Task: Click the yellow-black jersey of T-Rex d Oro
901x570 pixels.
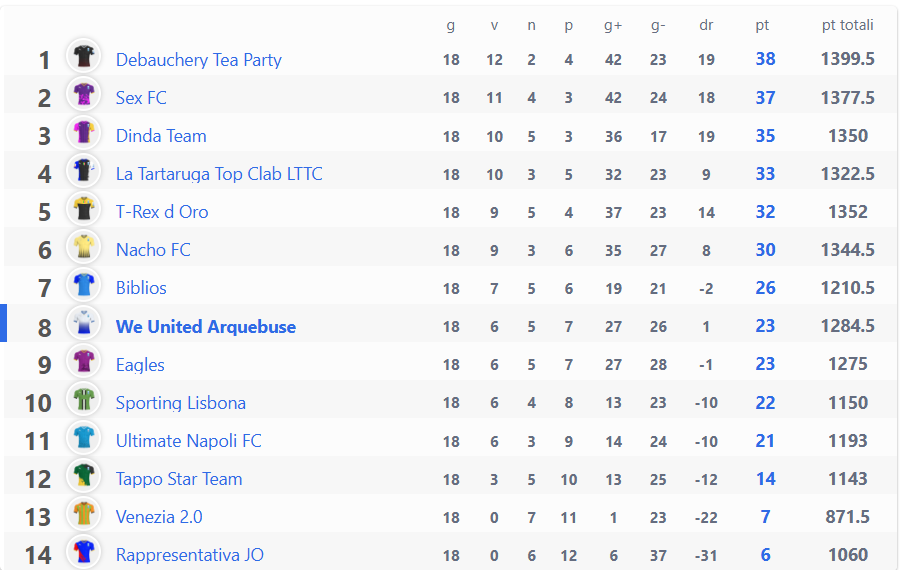Action: [84, 209]
